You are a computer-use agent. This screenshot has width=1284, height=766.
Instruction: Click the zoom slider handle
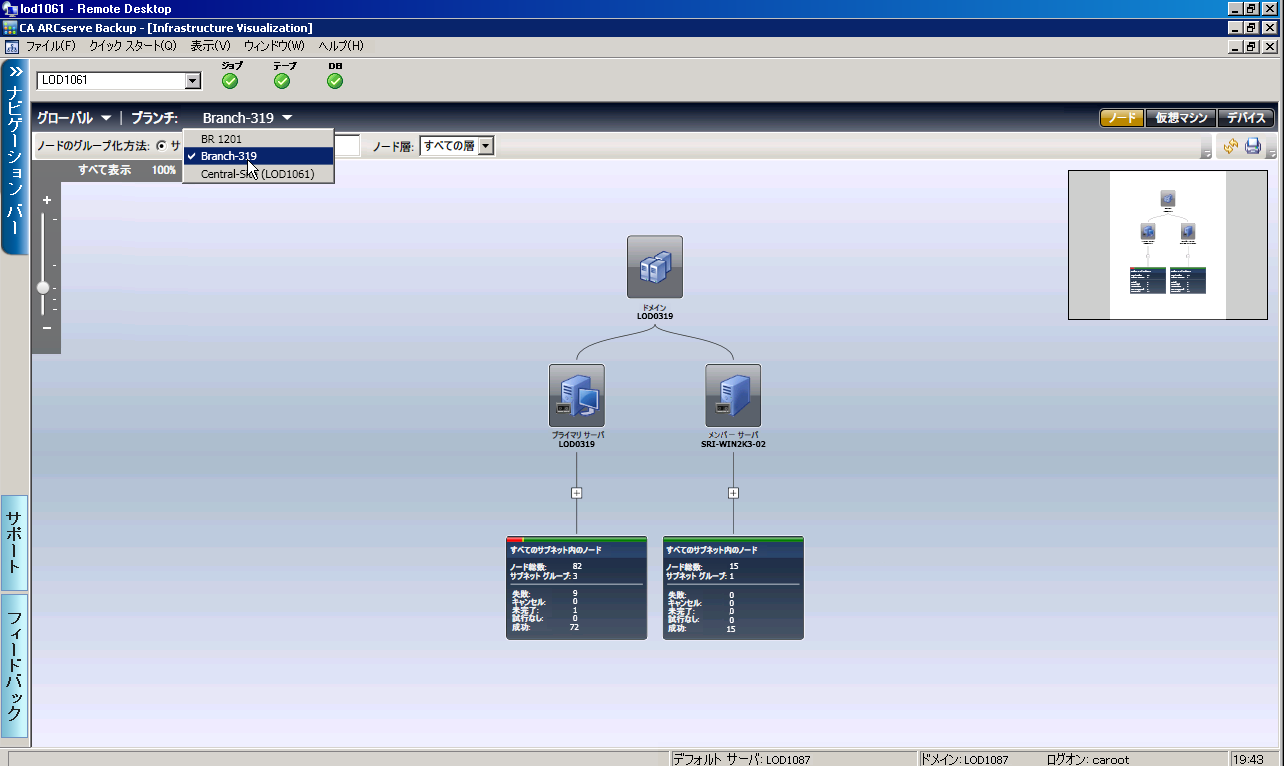tap(43, 287)
